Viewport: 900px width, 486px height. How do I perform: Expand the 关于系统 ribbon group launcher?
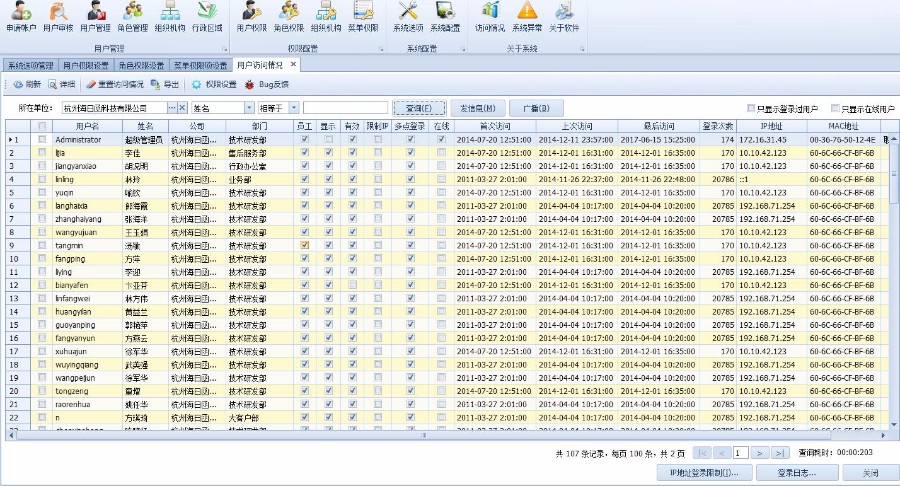(582, 49)
